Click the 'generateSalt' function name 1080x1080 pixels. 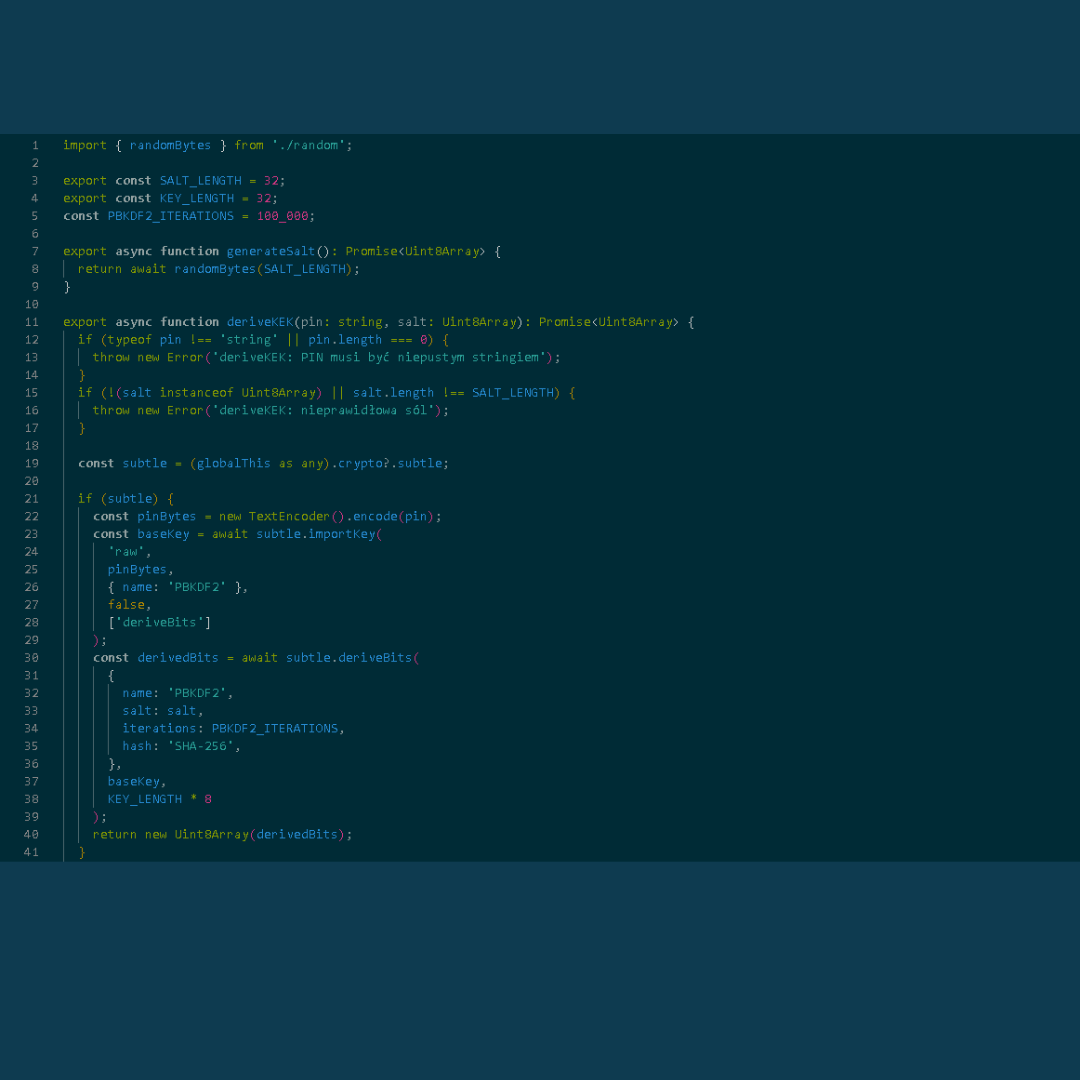pos(271,251)
